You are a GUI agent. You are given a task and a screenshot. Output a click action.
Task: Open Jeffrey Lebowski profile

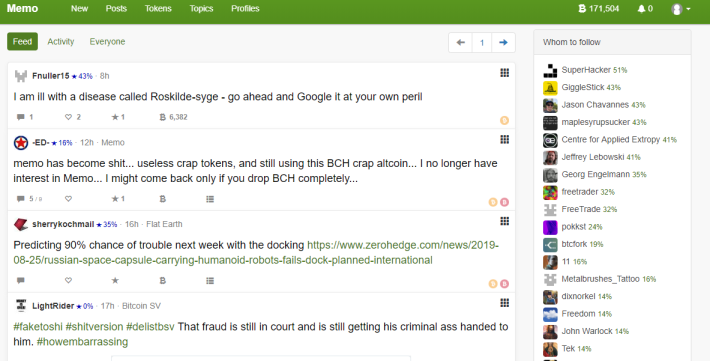593,157
